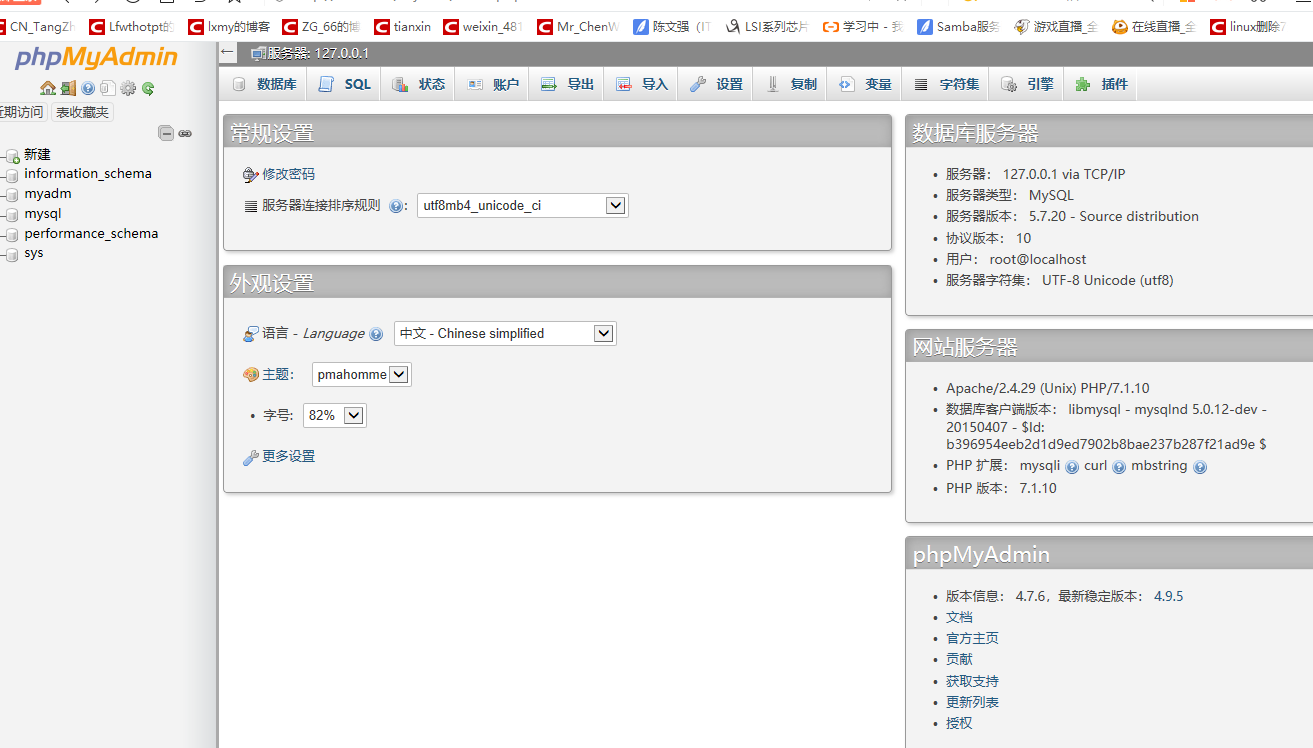Image resolution: width=1313 pixels, height=748 pixels.
Task: Open phpMyAdmin documentation question-mark icon in sidebar
Action: 88,88
